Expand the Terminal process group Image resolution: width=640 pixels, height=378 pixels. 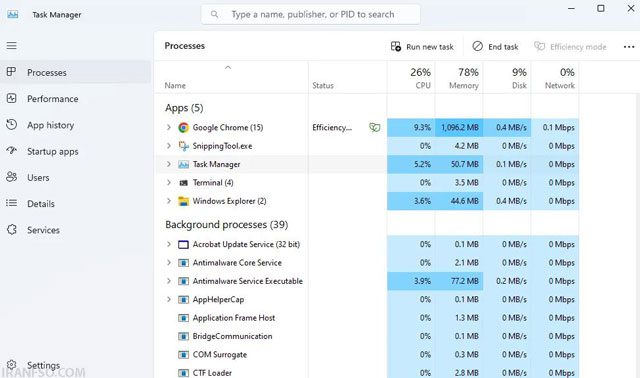coord(169,182)
